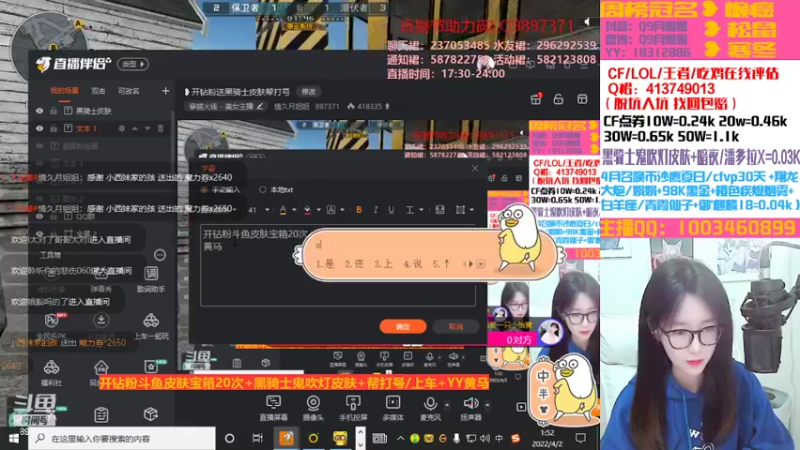Choose IME candidate 1.是

325,264
